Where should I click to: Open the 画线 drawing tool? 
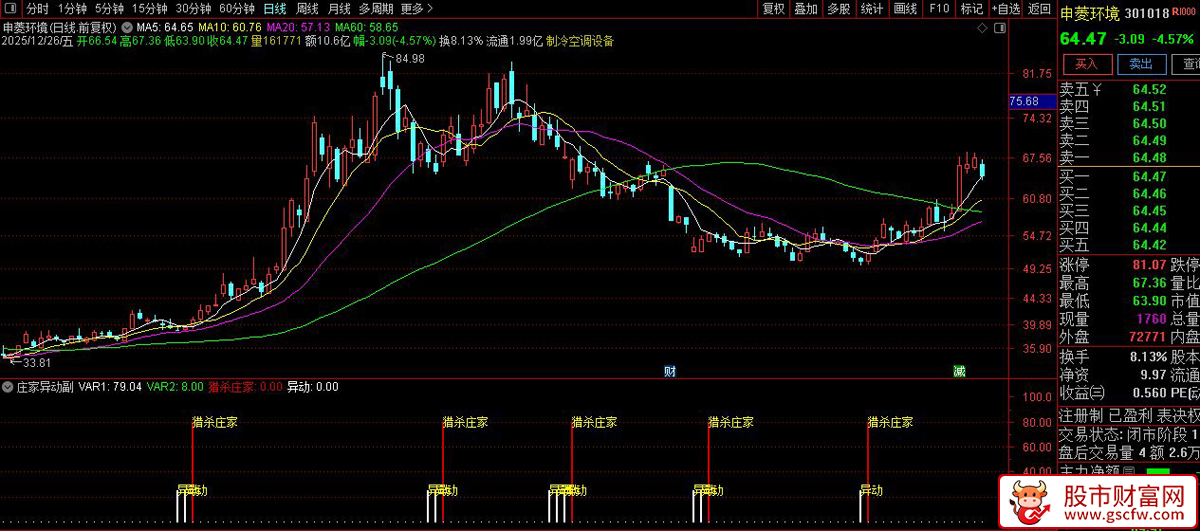point(905,8)
